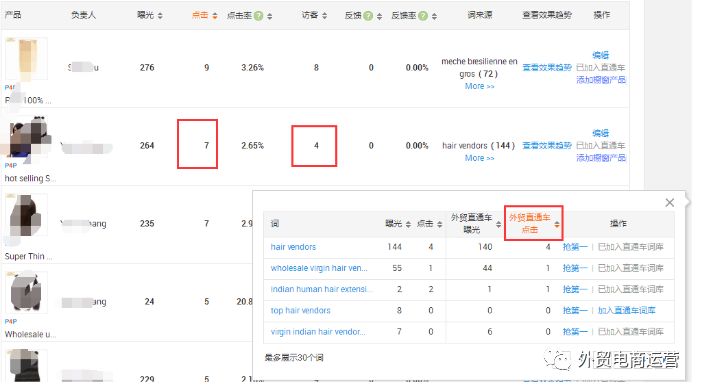Sort popup keywords by 点击 arrows

(440, 224)
